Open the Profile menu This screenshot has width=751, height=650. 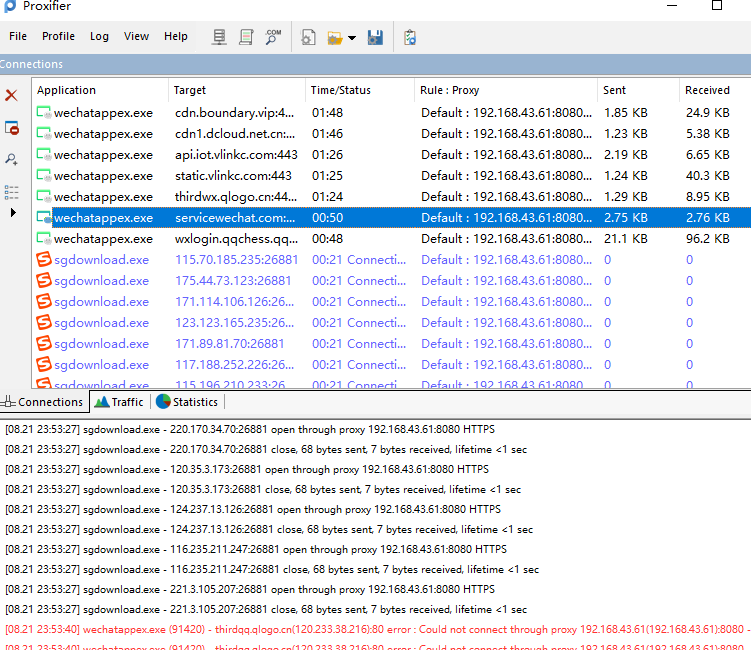(58, 36)
